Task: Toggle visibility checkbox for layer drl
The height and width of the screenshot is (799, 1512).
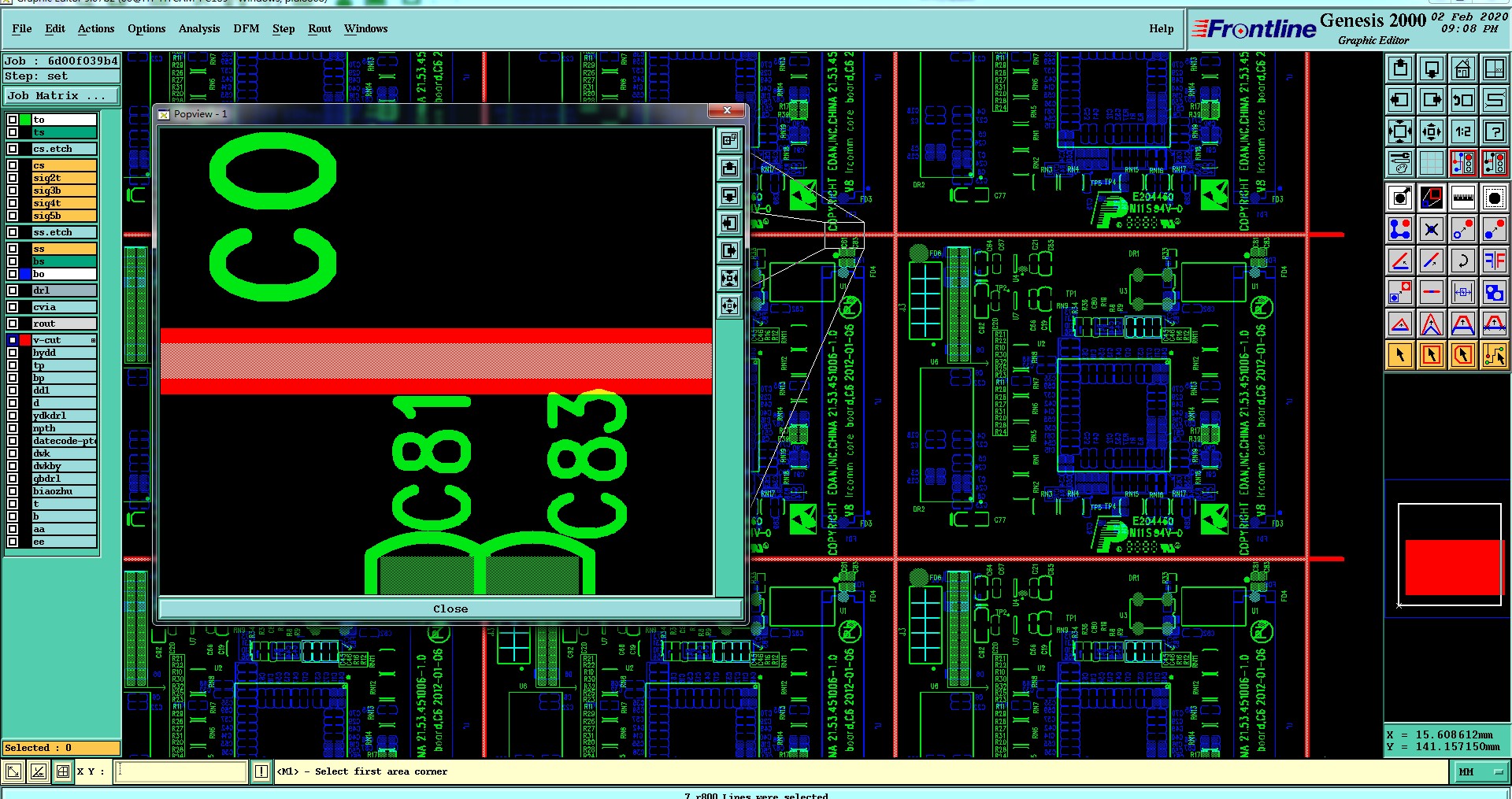Action: (13, 290)
